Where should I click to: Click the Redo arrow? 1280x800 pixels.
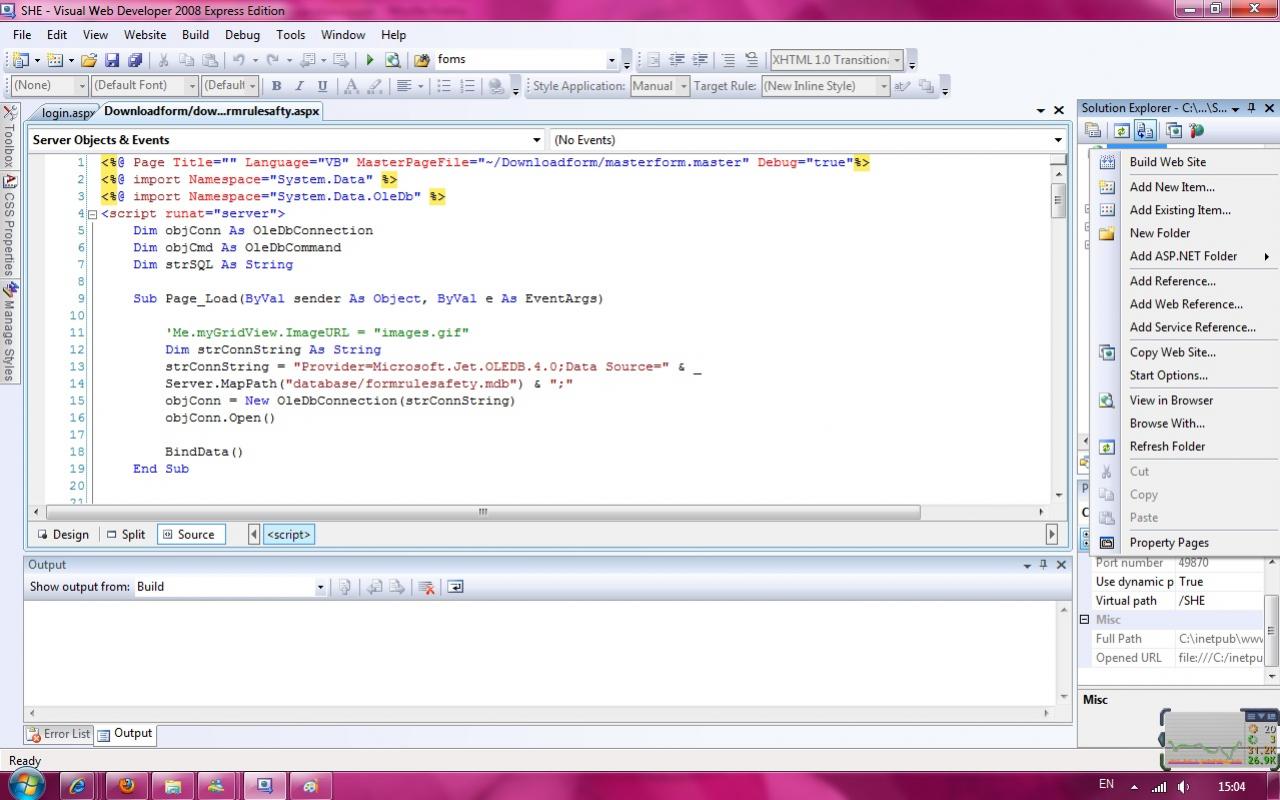click(272, 60)
